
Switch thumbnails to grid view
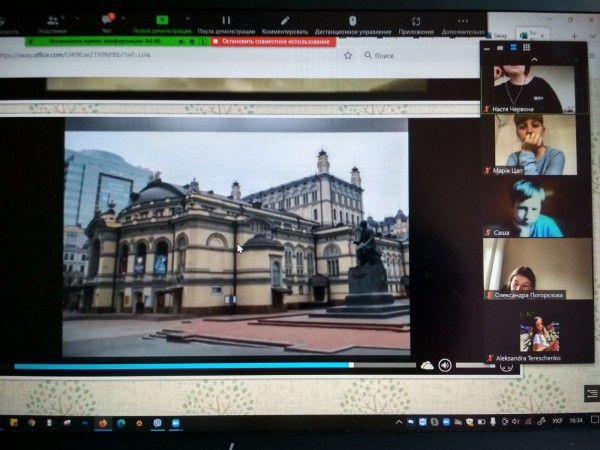(527, 47)
